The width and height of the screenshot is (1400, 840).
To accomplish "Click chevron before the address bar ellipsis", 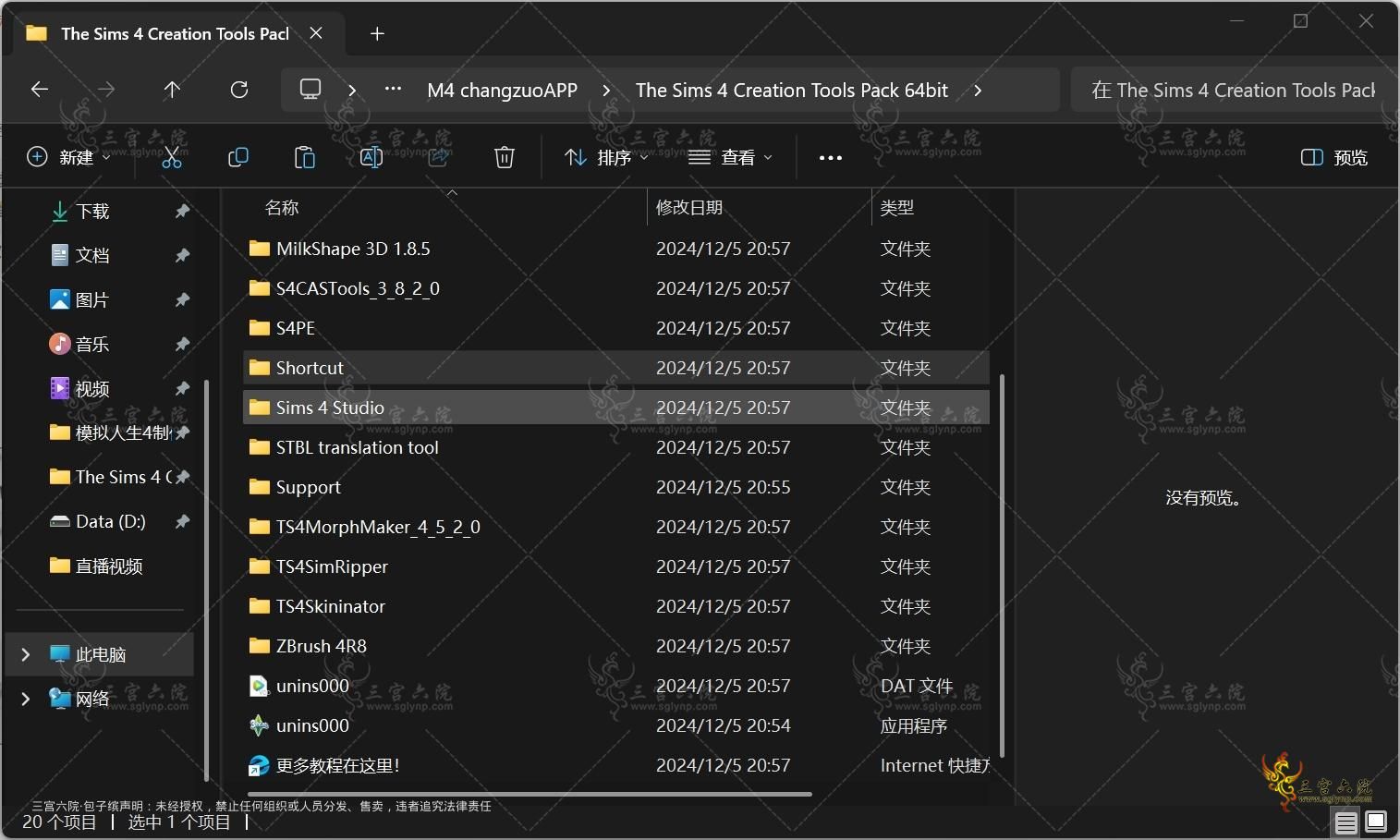I will pos(352,91).
